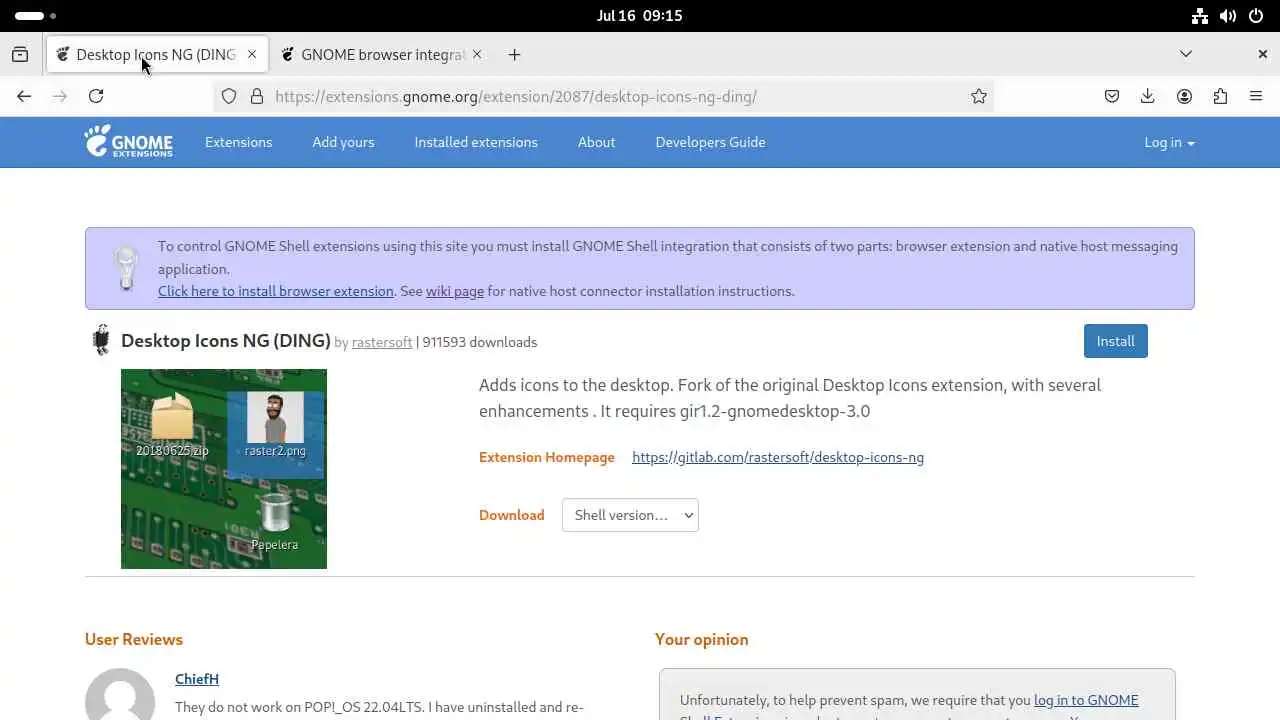Viewport: 1280px width, 720px height.
Task: Close the Desktop Icons NG tab
Action: [252, 54]
